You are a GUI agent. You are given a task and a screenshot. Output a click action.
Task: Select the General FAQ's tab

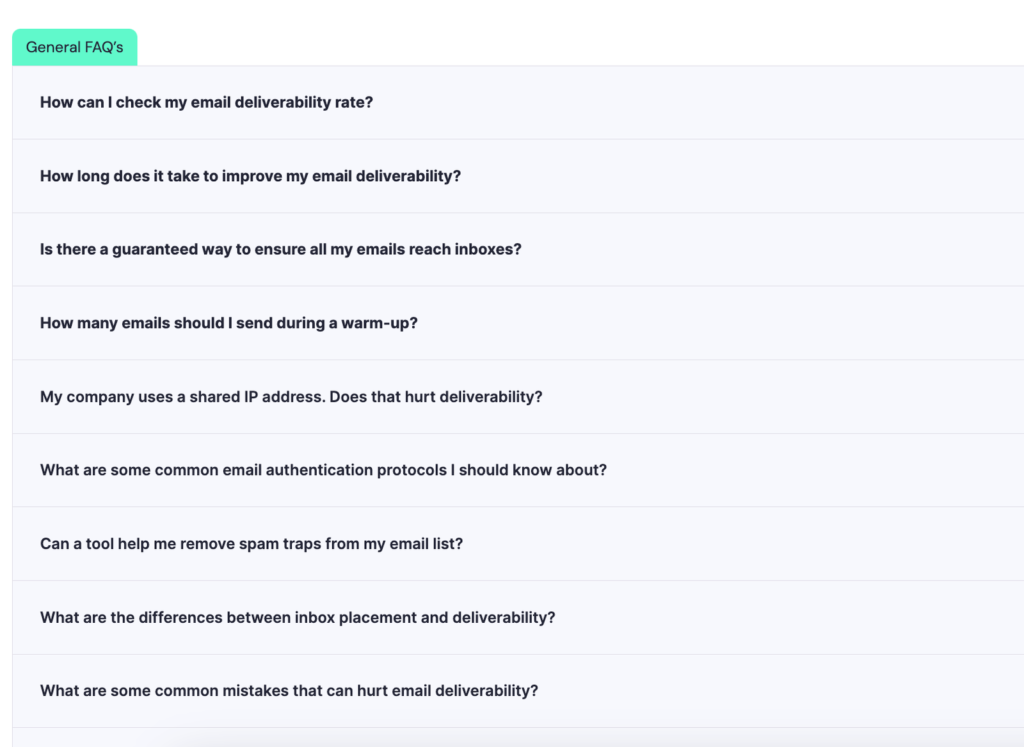click(x=74, y=47)
